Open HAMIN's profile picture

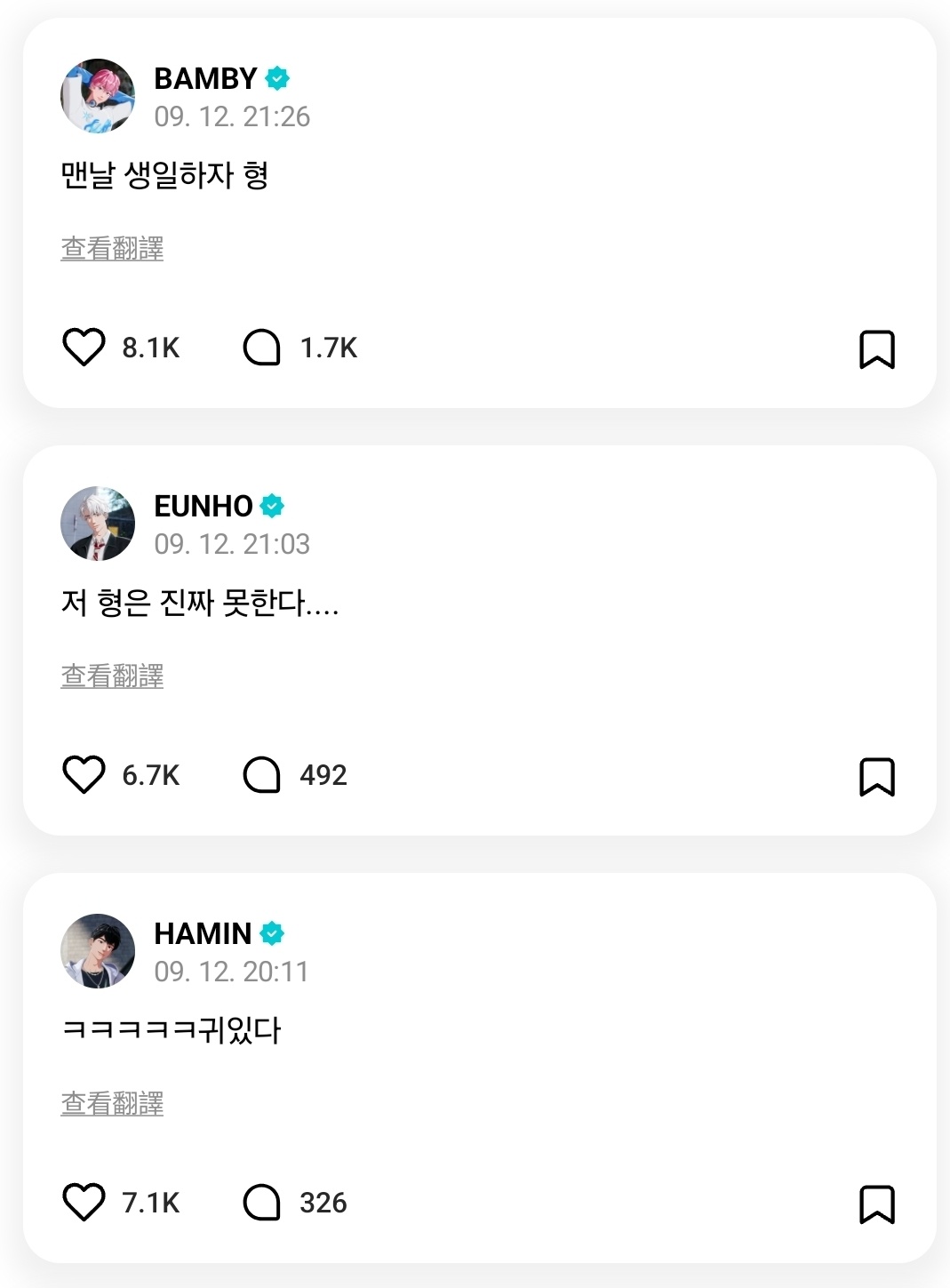98,951
